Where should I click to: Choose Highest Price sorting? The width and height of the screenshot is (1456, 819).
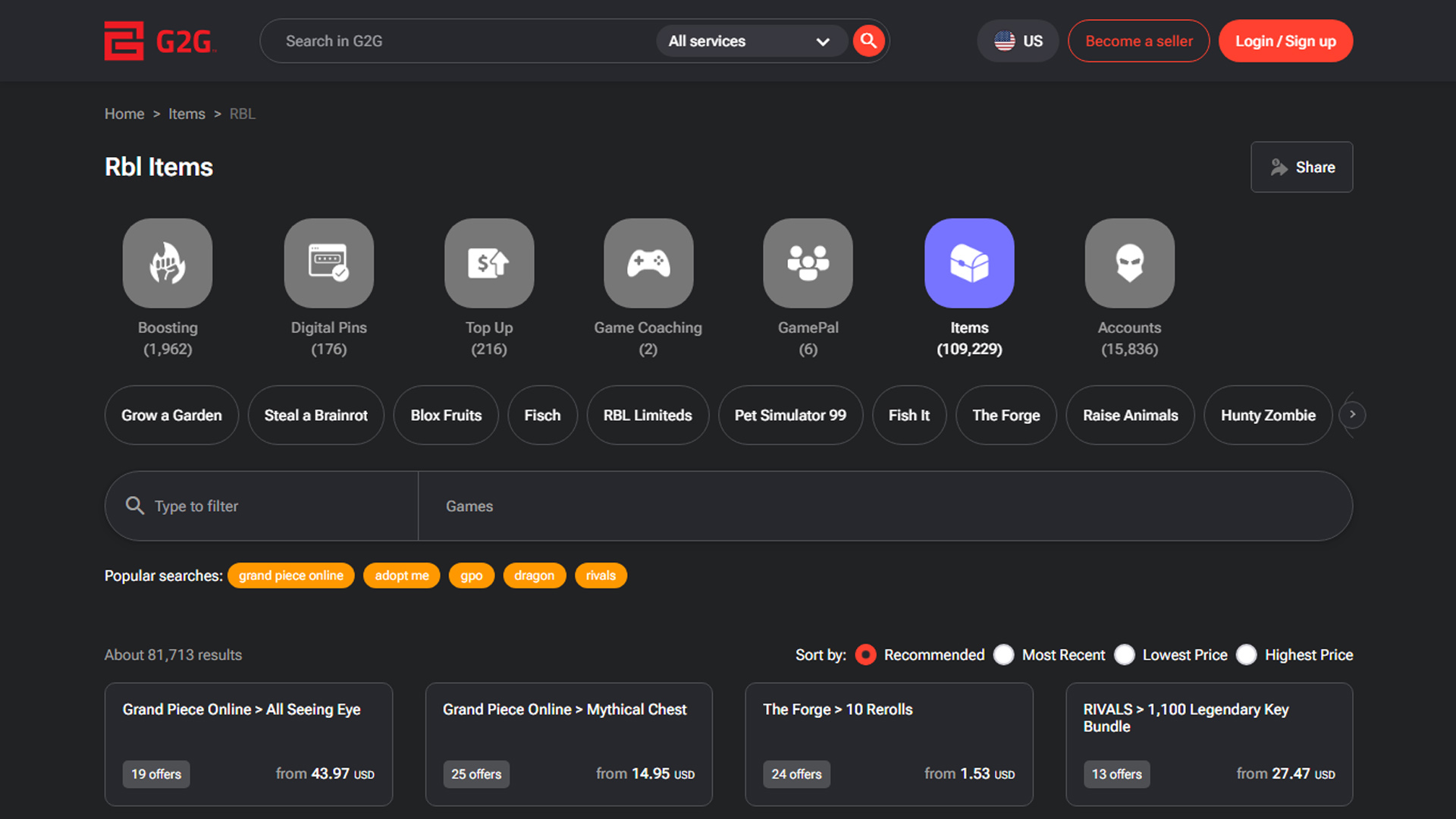point(1247,654)
